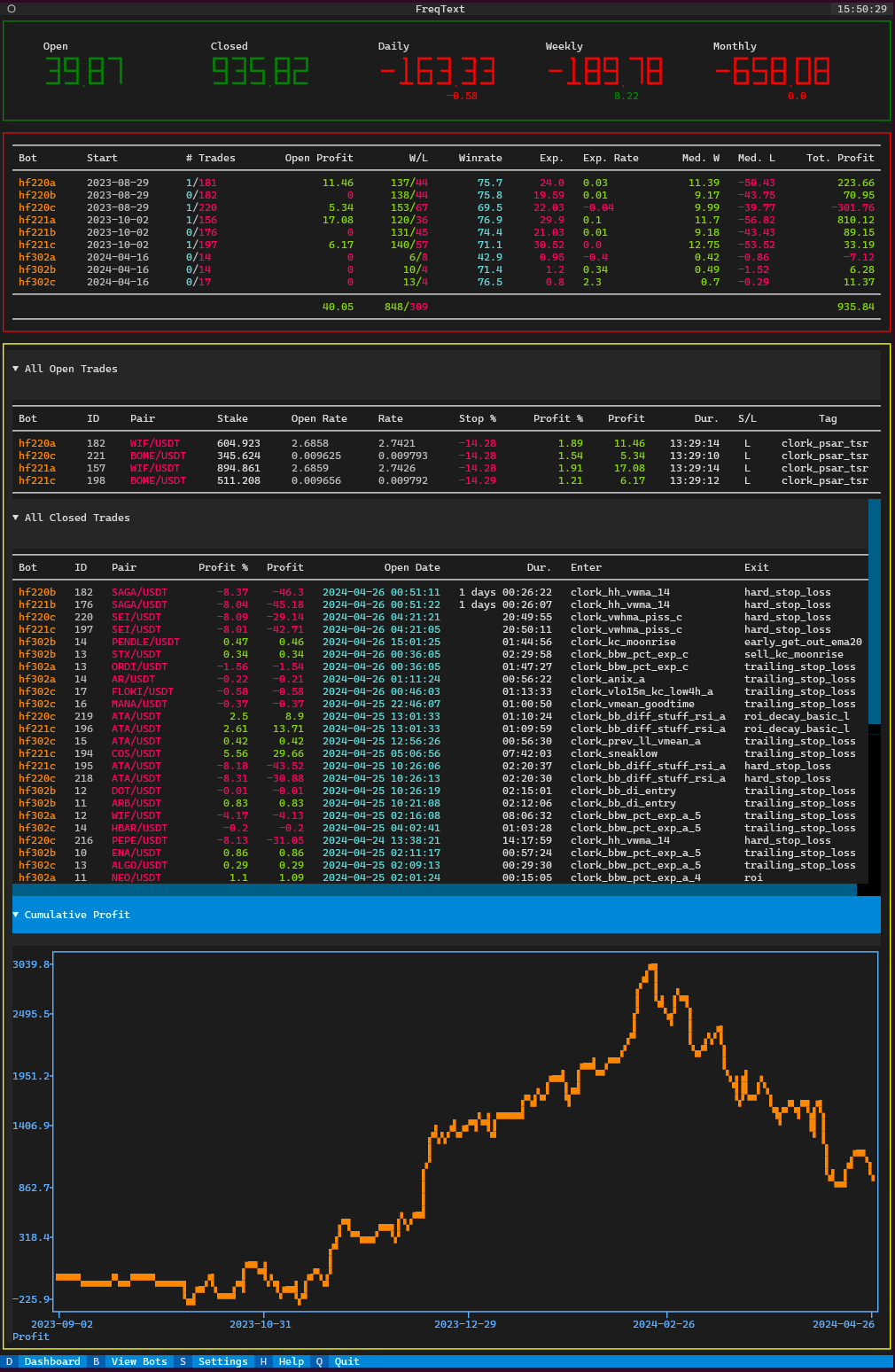Click total profit -301.76 in bots table
Screen dimensions: 895x1372
[x=852, y=207]
